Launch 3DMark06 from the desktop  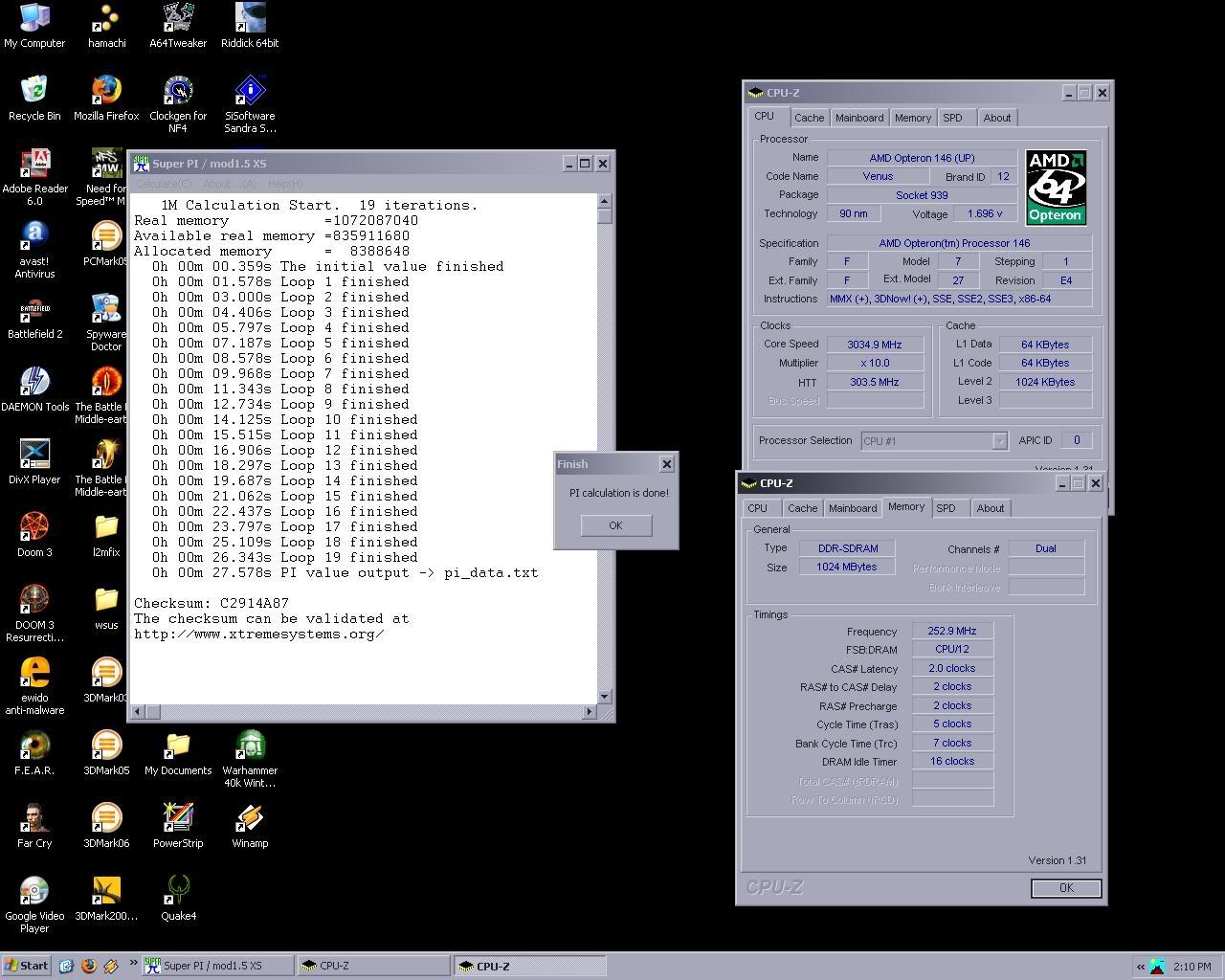coord(106,826)
